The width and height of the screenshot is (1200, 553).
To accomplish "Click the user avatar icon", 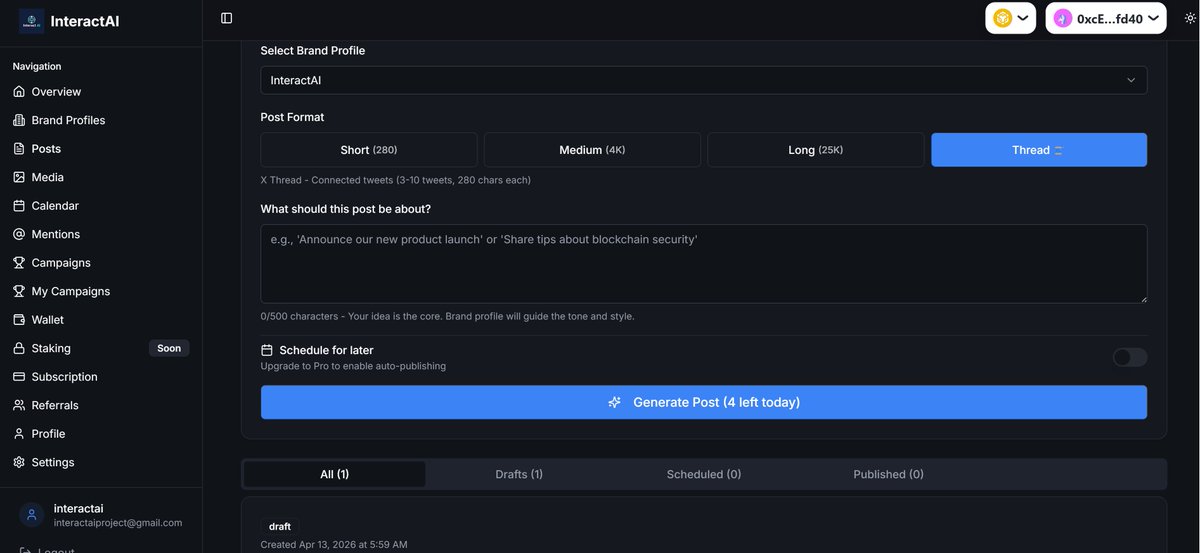I will tap(32, 515).
